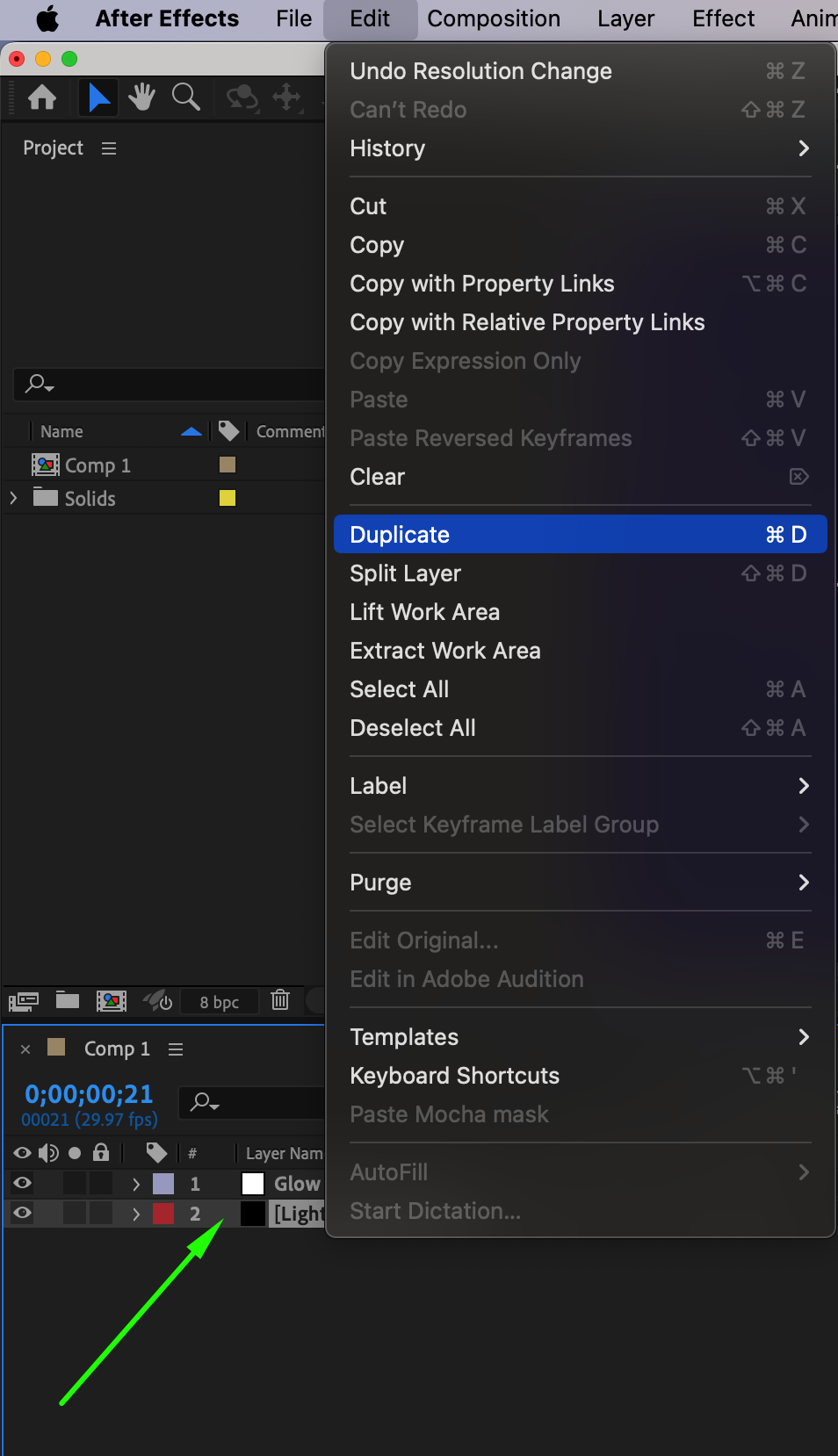
Task: Click the current timecode 0;00;00;21
Action: pyautogui.click(x=89, y=1094)
